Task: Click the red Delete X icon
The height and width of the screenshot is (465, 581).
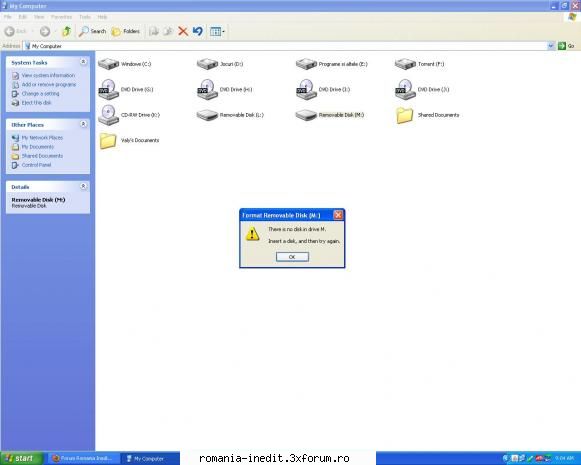Action: [183, 31]
